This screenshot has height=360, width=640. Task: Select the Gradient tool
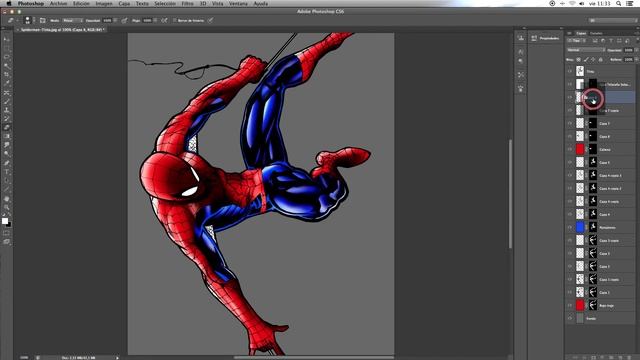click(x=7, y=137)
